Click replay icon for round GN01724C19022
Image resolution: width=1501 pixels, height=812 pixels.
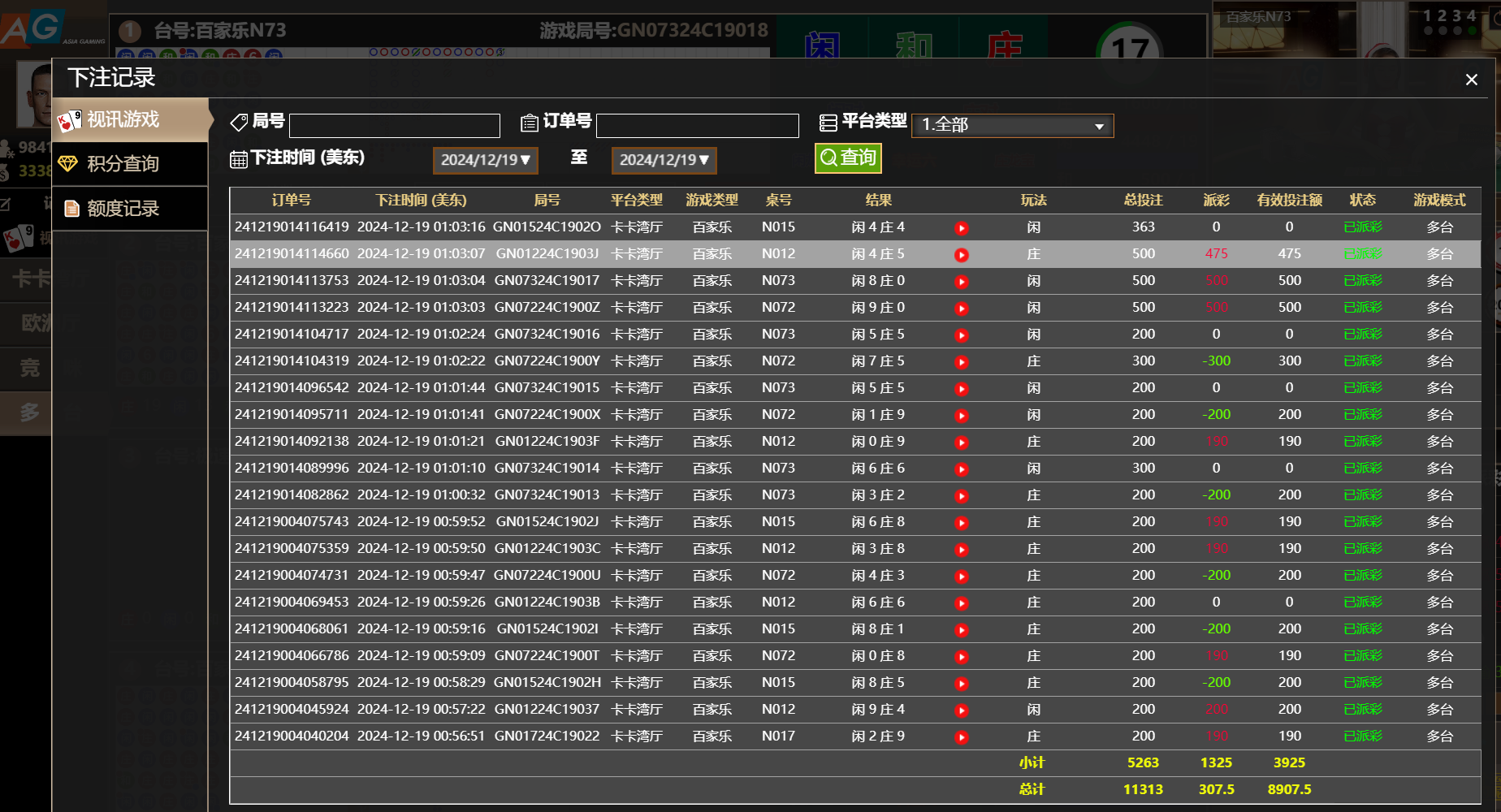click(962, 737)
